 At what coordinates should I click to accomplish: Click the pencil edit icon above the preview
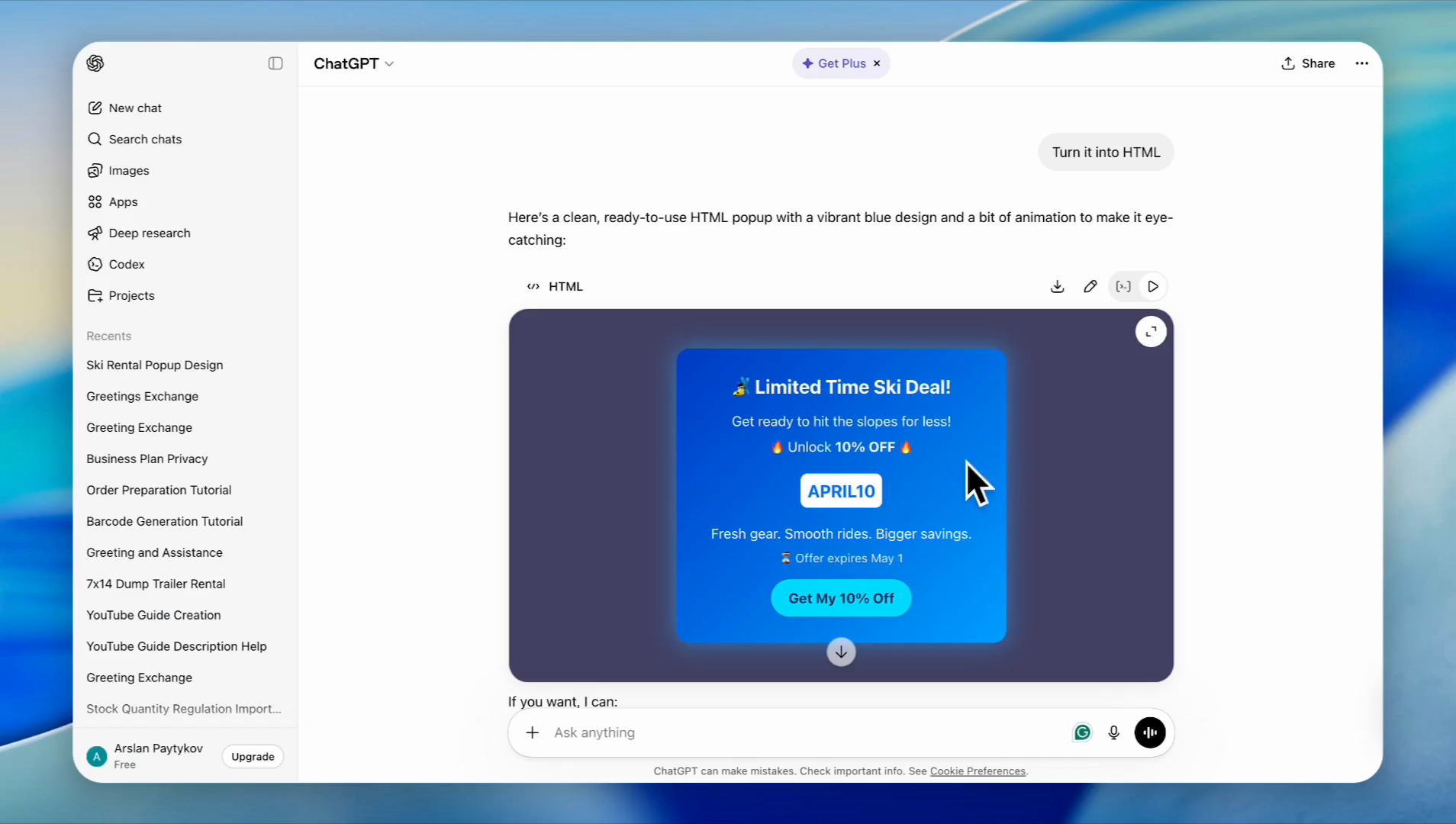tap(1090, 287)
